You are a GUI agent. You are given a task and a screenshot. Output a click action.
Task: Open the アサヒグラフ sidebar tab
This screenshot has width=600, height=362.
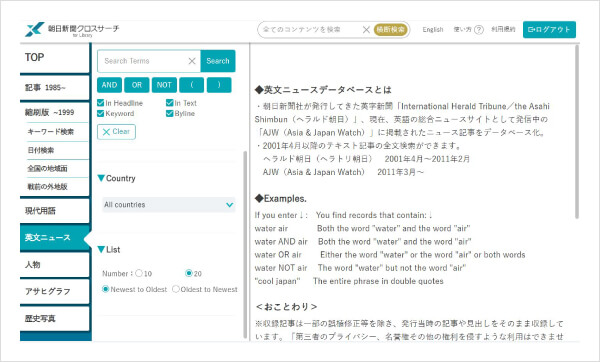click(55, 292)
